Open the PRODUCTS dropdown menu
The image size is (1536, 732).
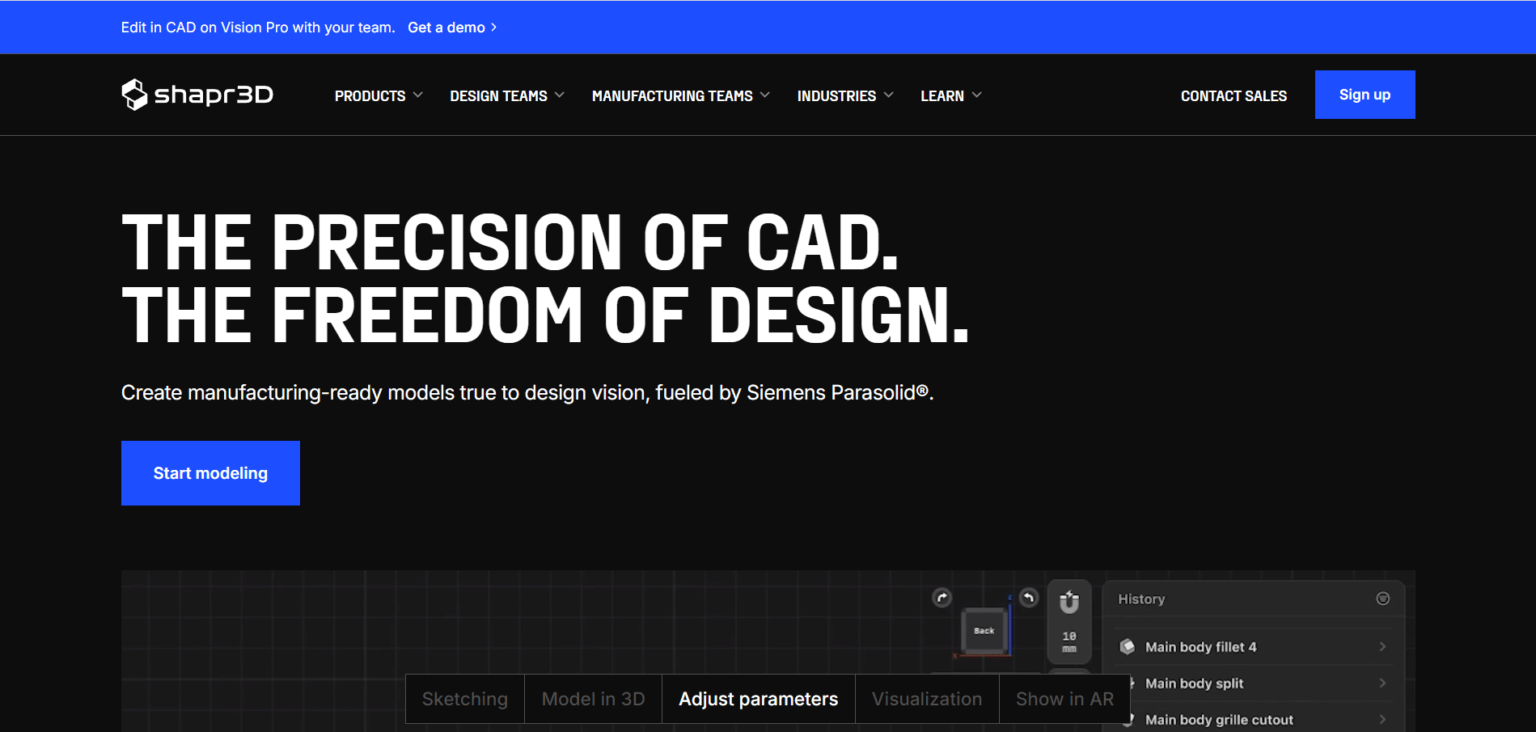tap(378, 95)
